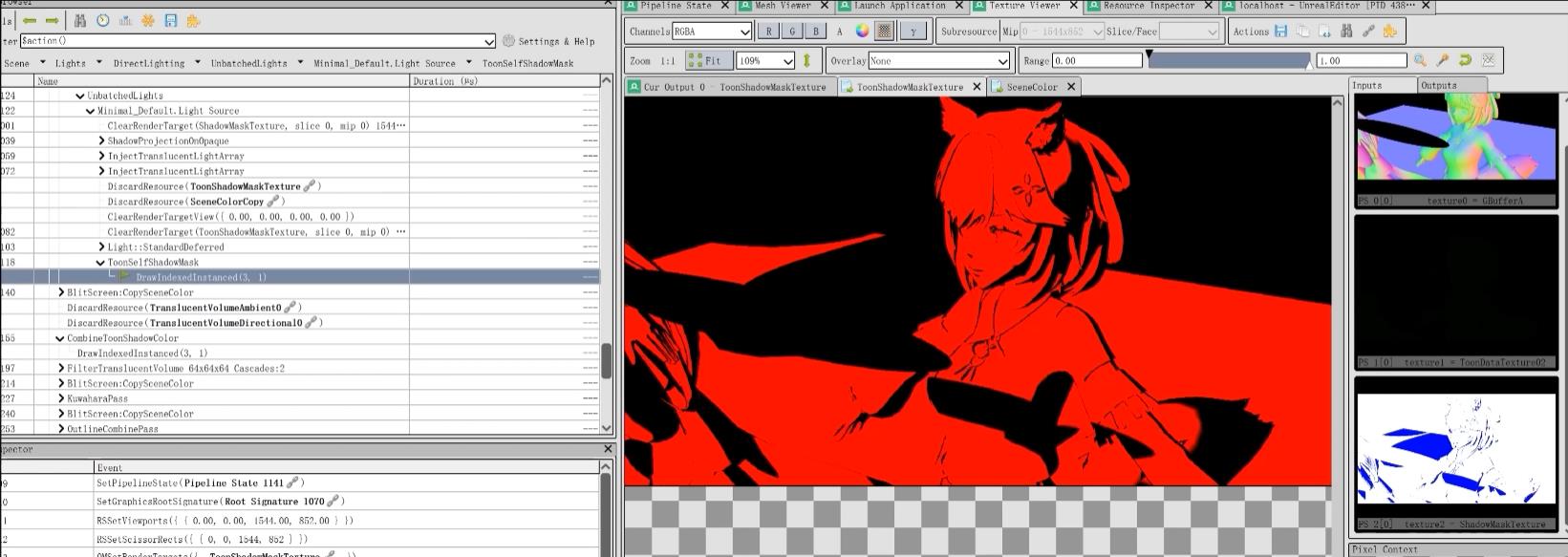Collapse the UnbatchedLights tree node
This screenshot has height=557, width=1568.
[x=80, y=96]
